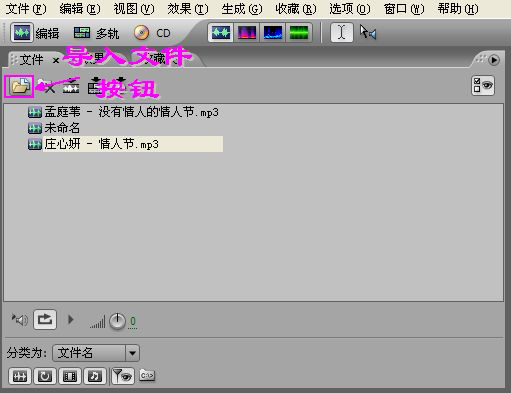Play the selected file preview
The width and height of the screenshot is (511, 393).
point(70,320)
